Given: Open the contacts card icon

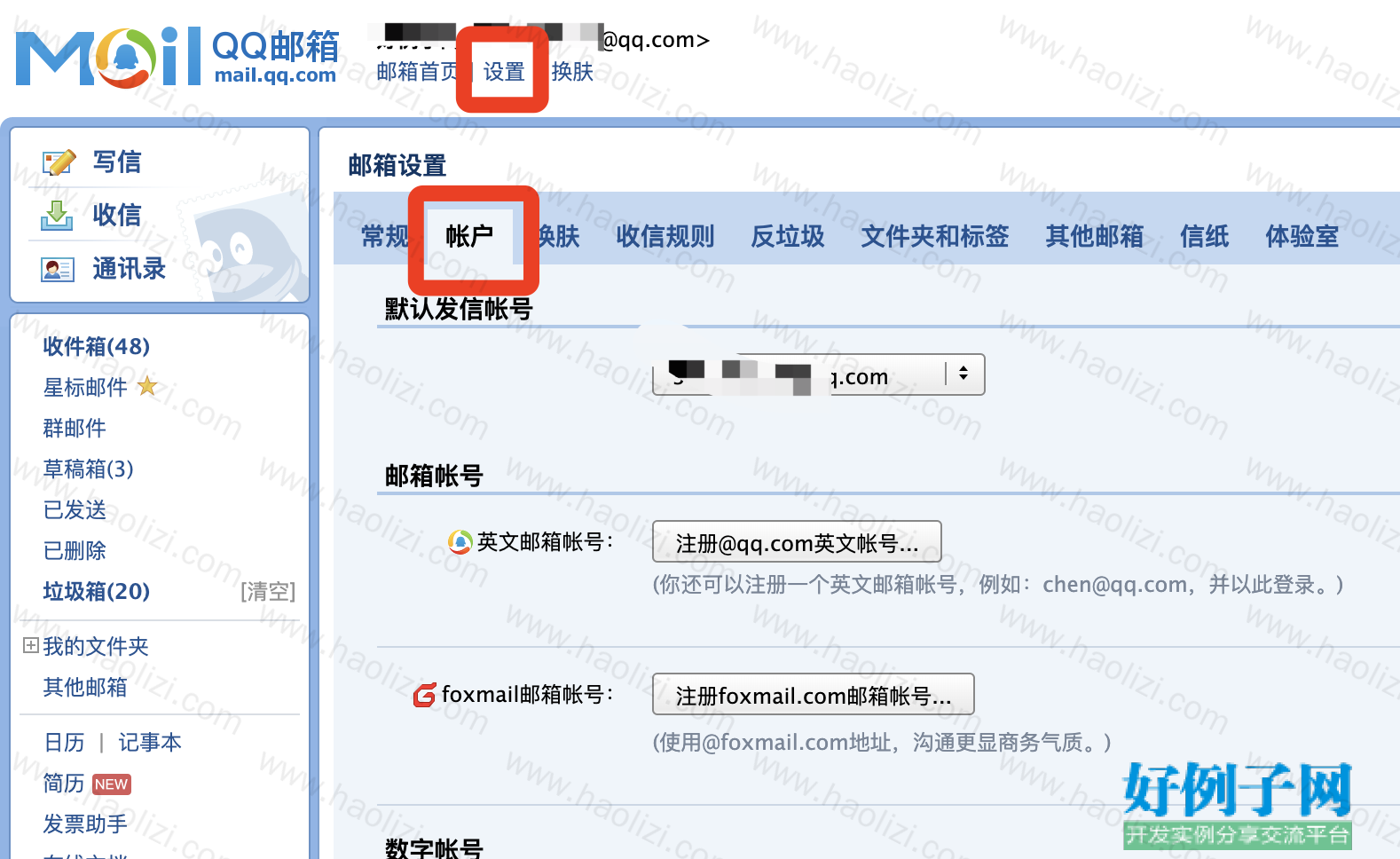Looking at the screenshot, I should coord(58,269).
